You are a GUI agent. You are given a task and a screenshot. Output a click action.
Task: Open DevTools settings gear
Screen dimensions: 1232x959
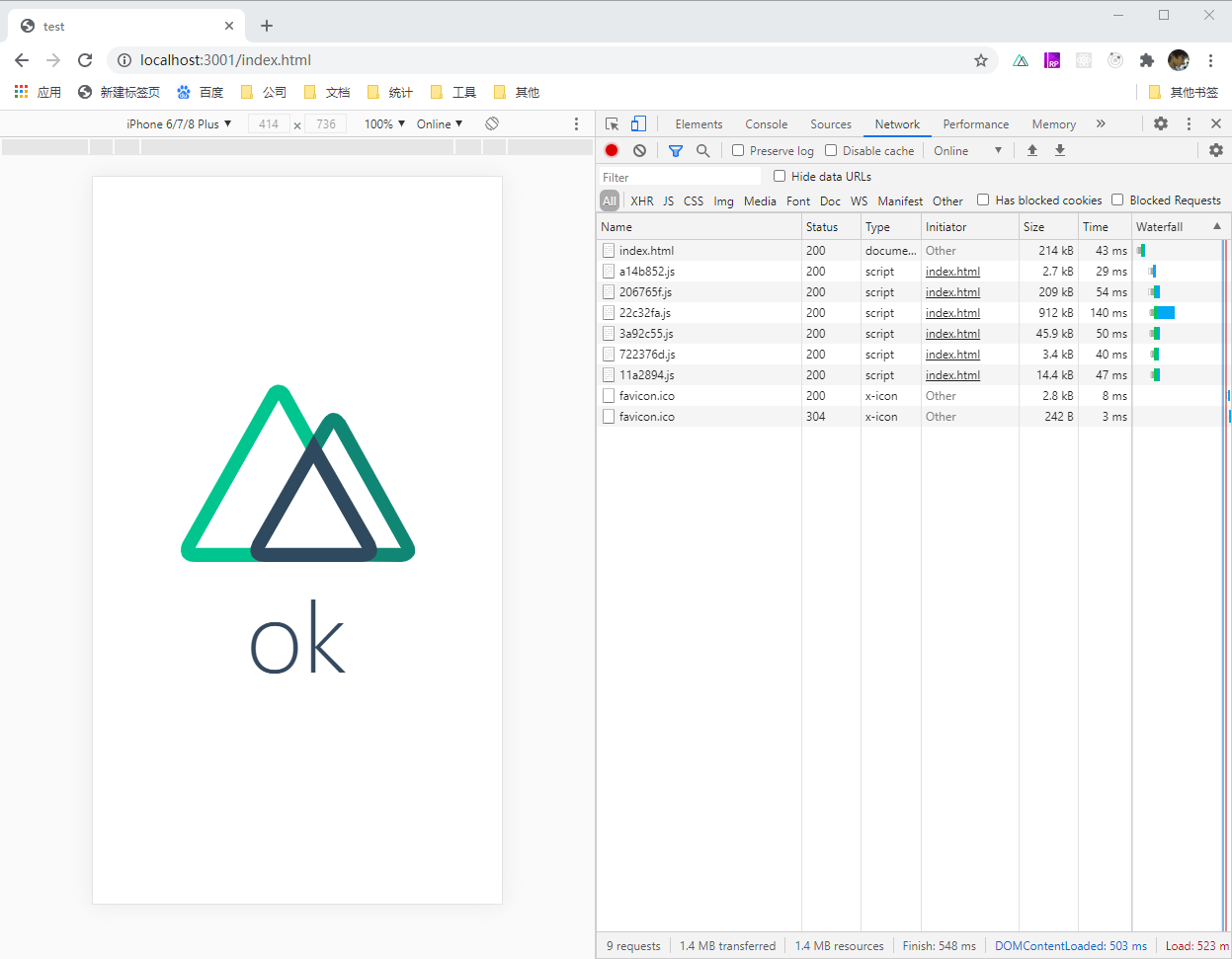click(1161, 123)
